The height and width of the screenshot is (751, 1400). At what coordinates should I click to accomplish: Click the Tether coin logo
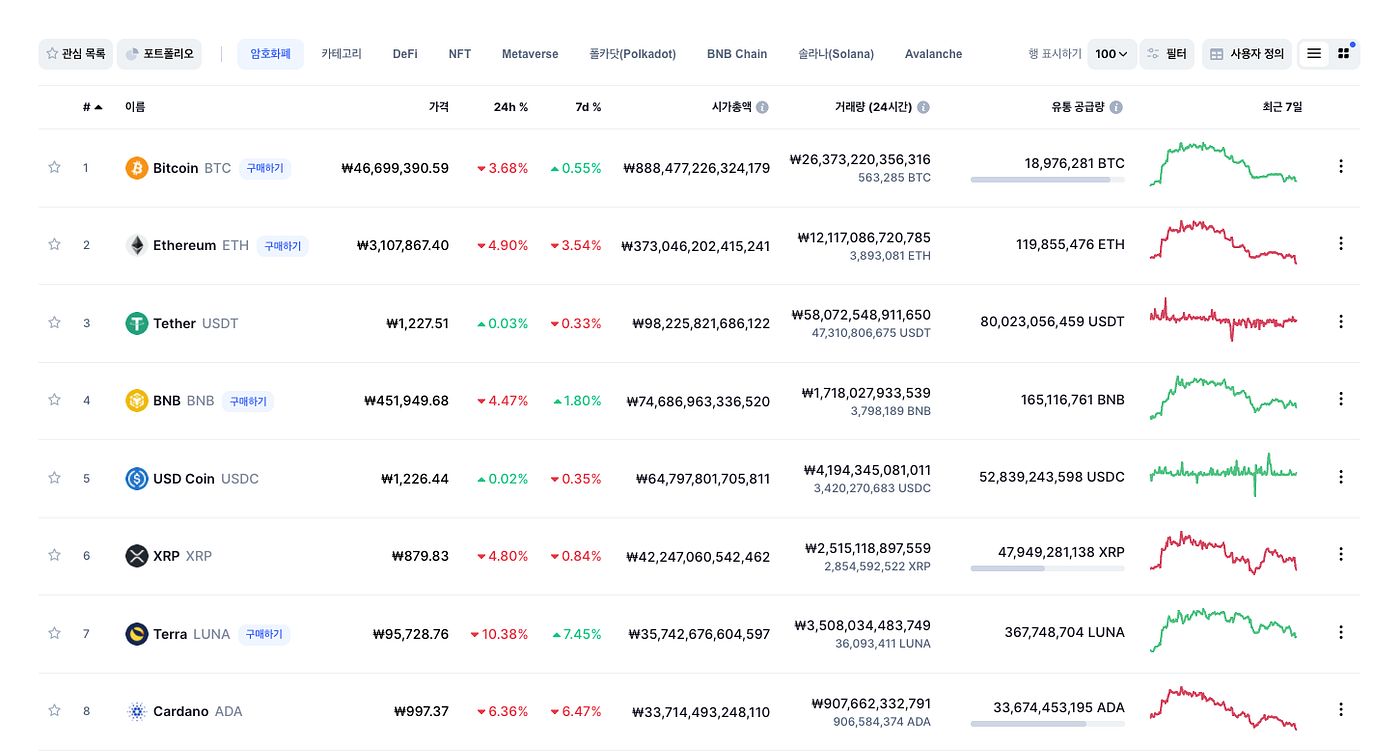[x=137, y=323]
